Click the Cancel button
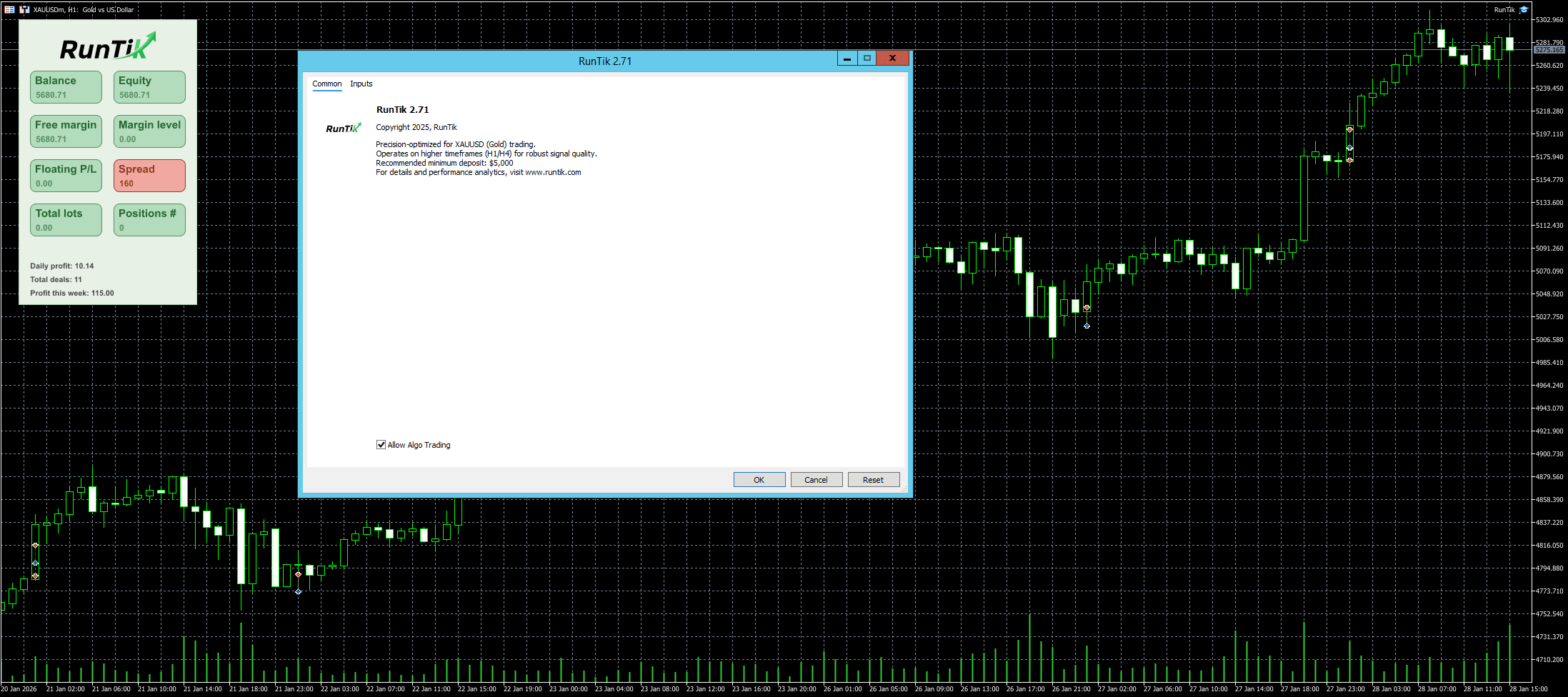Viewport: 1568px width, 697px height. click(816, 480)
